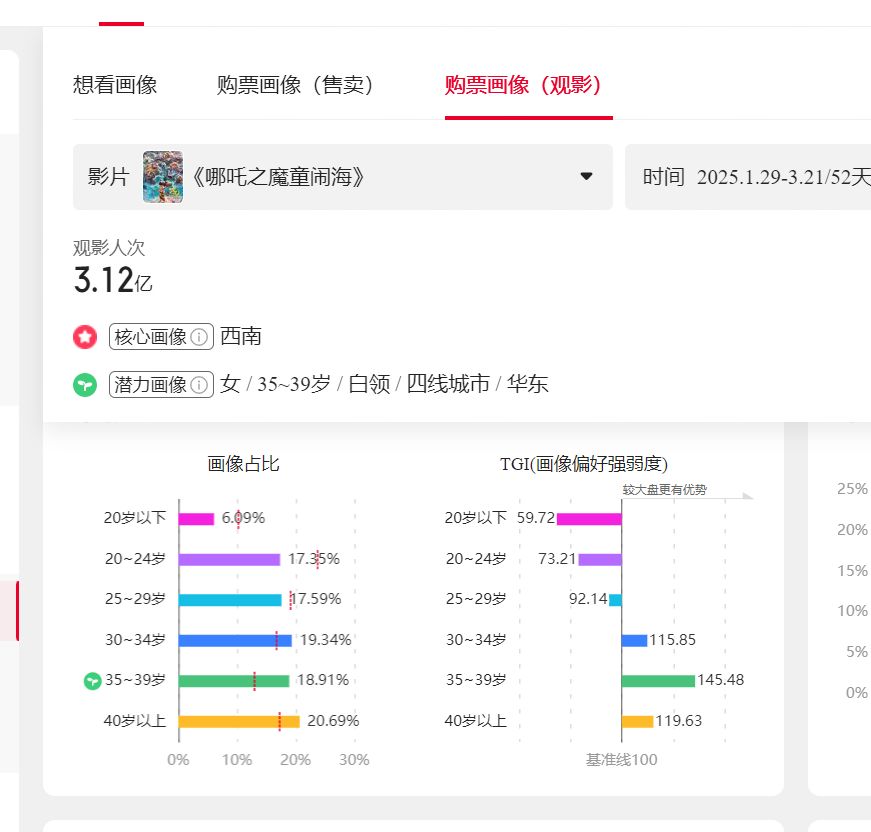Click the 较大盘更有优势 arrow label

pos(664,490)
